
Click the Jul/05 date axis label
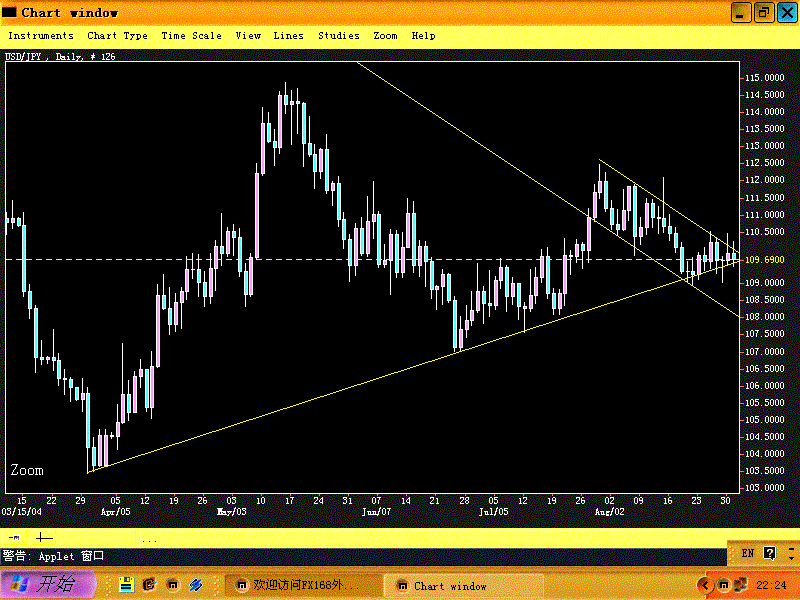pyautogui.click(x=493, y=512)
